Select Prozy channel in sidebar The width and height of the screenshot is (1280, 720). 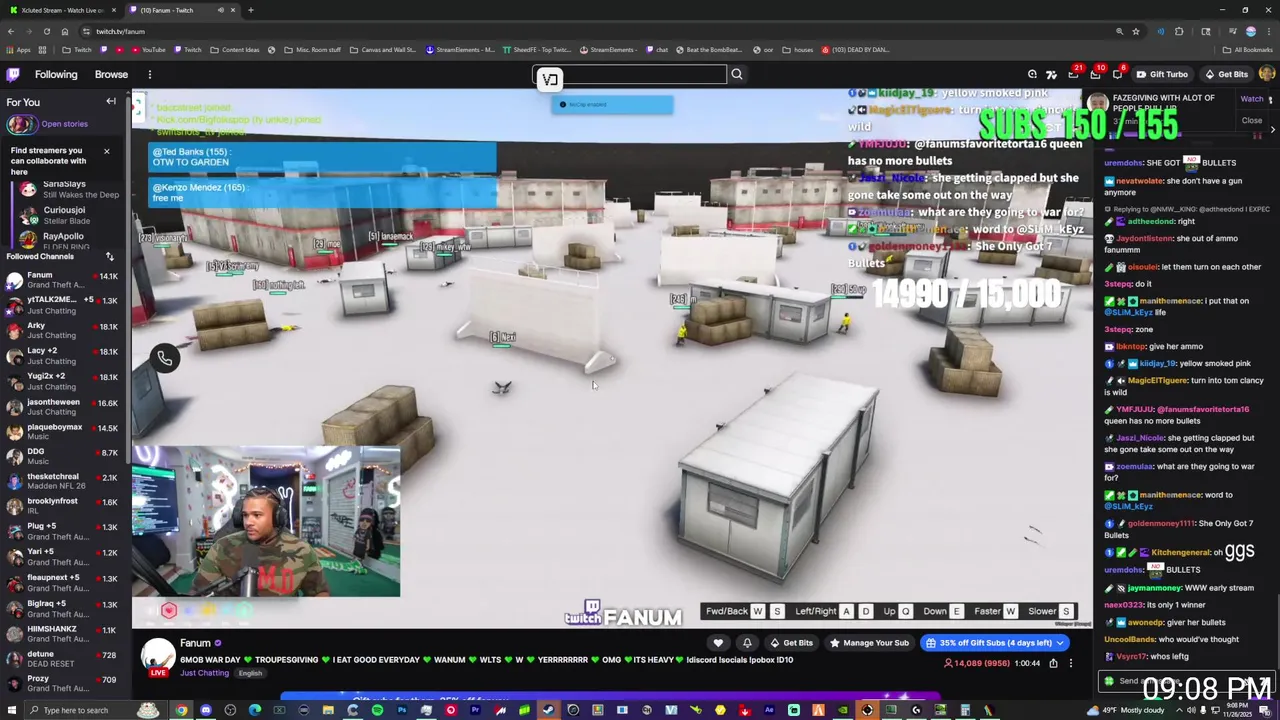point(65,684)
